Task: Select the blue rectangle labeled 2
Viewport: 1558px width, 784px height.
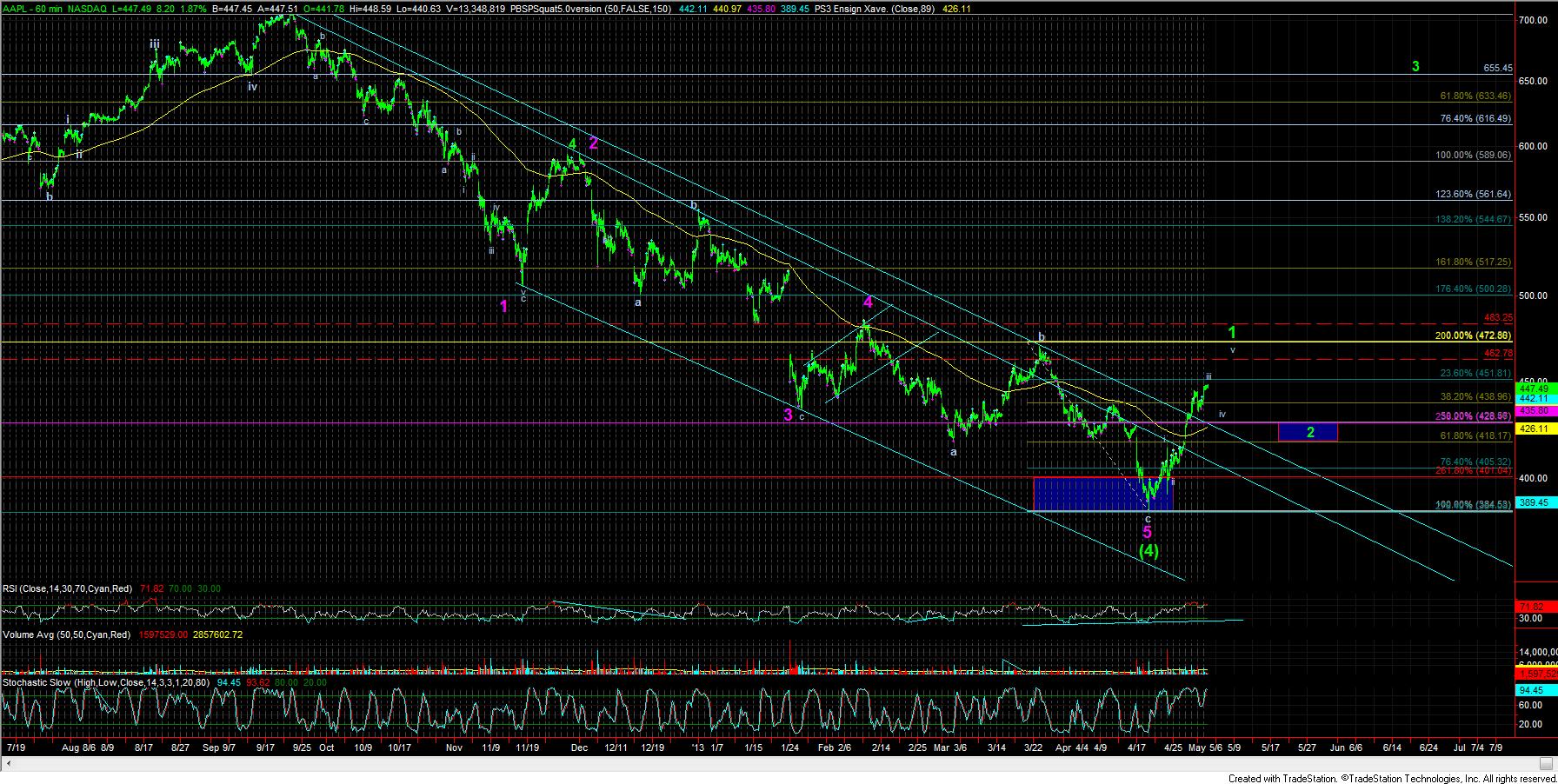Action: pyautogui.click(x=1308, y=432)
